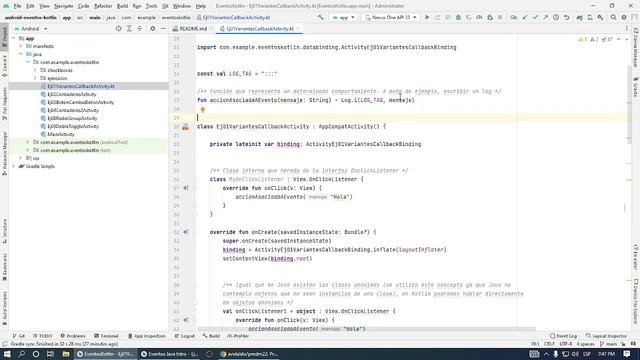The width and height of the screenshot is (640, 360).
Task: Open the app run configuration dropdown
Action: 343,18
